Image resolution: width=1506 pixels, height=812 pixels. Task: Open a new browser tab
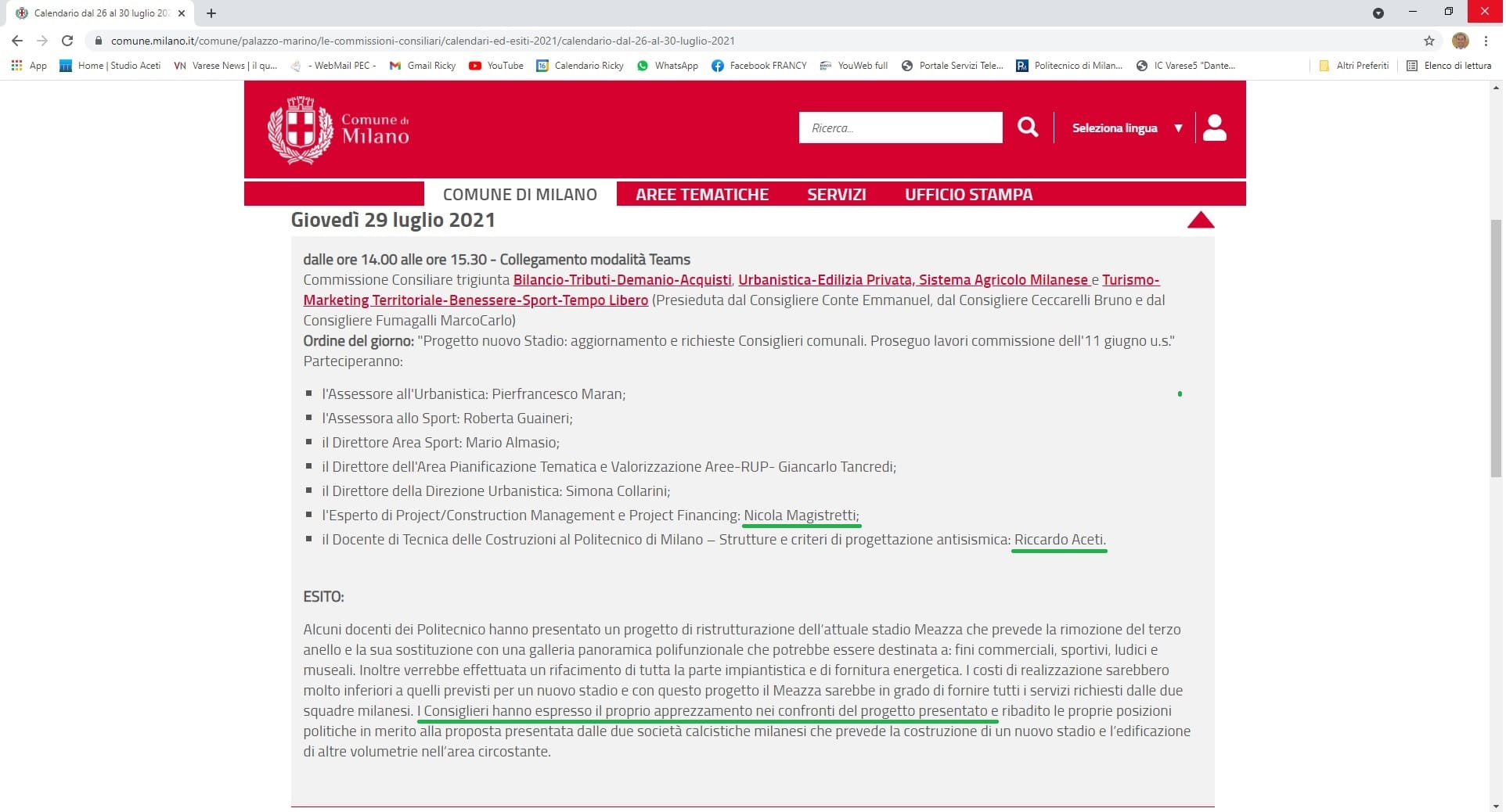[x=211, y=13]
